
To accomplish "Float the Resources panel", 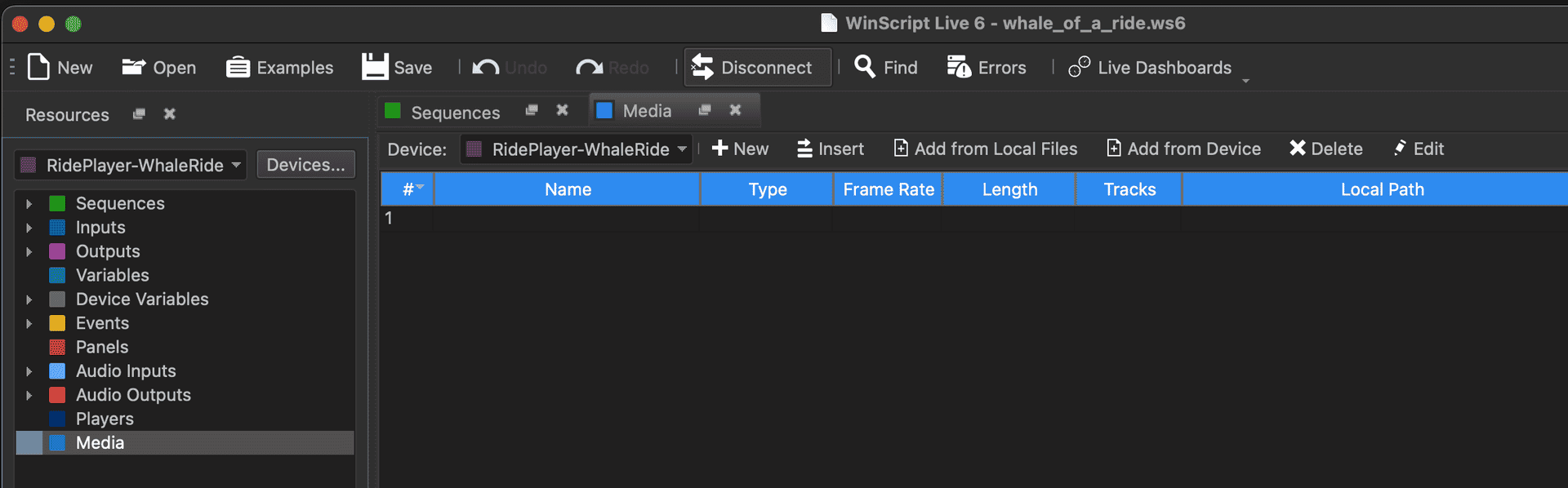I will [x=139, y=114].
